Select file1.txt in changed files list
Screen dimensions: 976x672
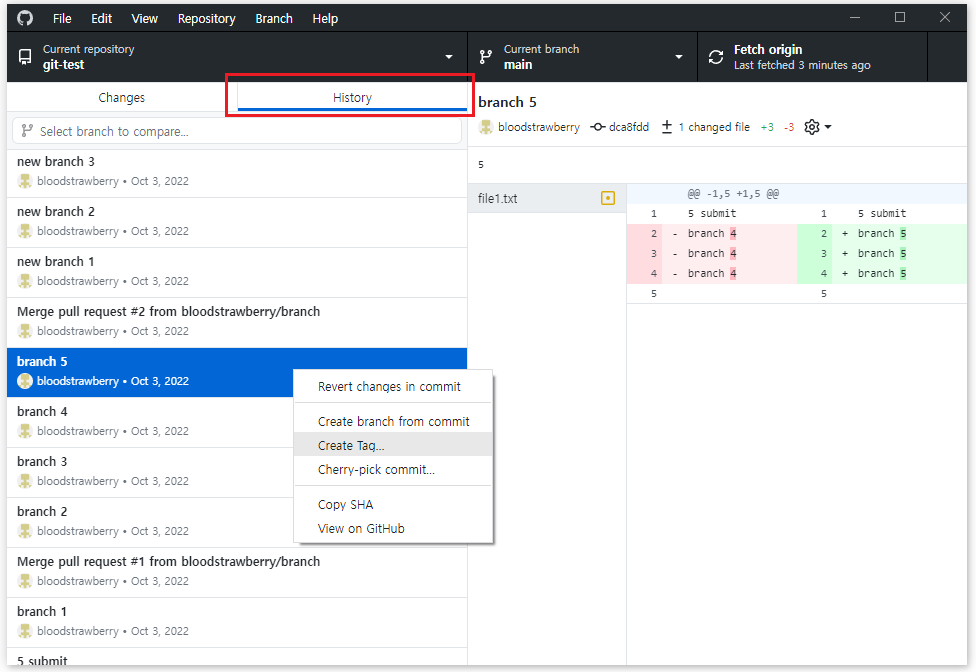pos(547,198)
